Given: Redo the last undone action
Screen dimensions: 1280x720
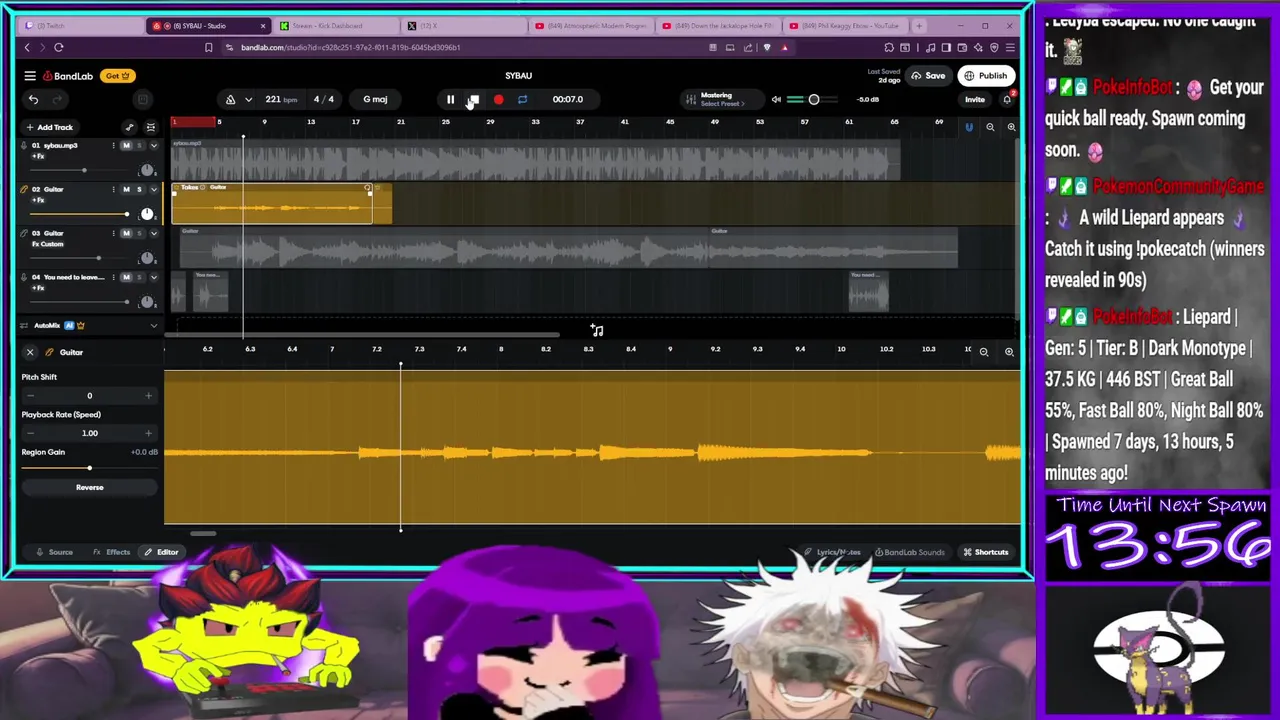Looking at the screenshot, I should (57, 99).
